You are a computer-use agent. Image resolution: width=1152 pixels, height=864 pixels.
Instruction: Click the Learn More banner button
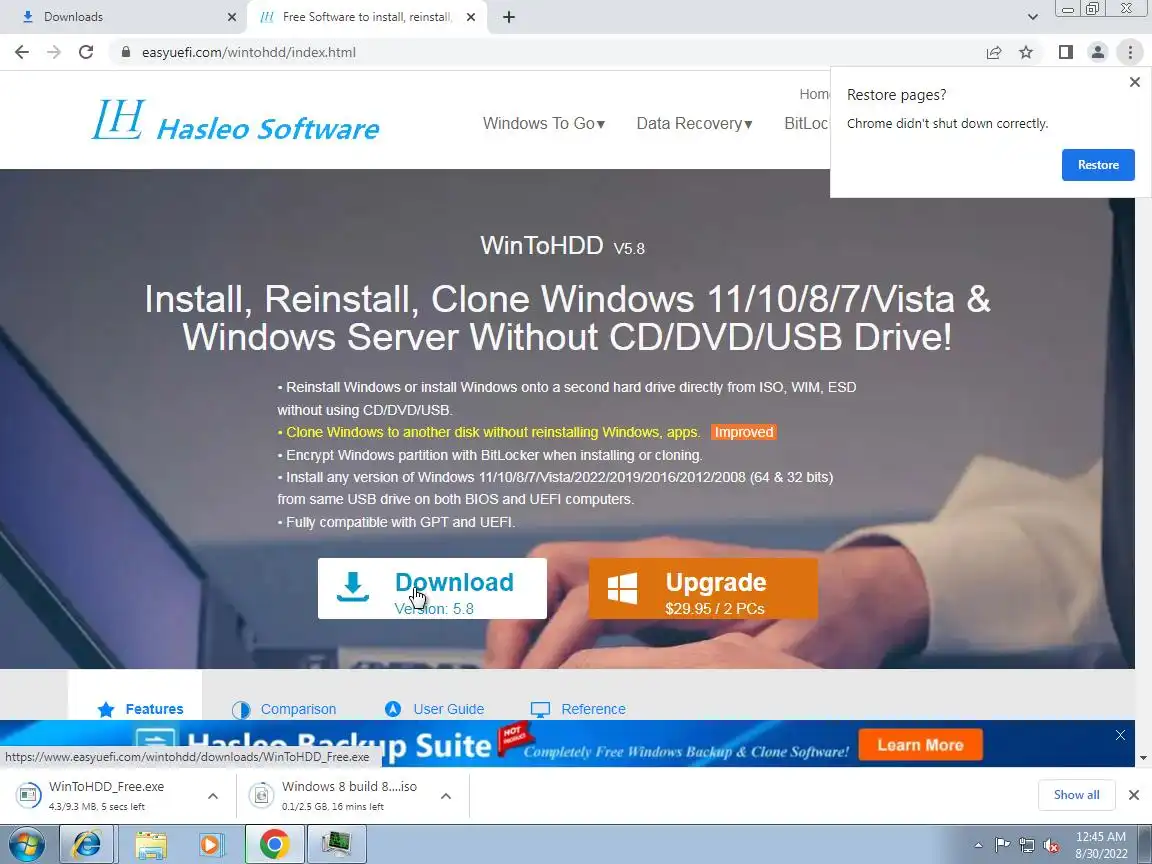(x=920, y=745)
